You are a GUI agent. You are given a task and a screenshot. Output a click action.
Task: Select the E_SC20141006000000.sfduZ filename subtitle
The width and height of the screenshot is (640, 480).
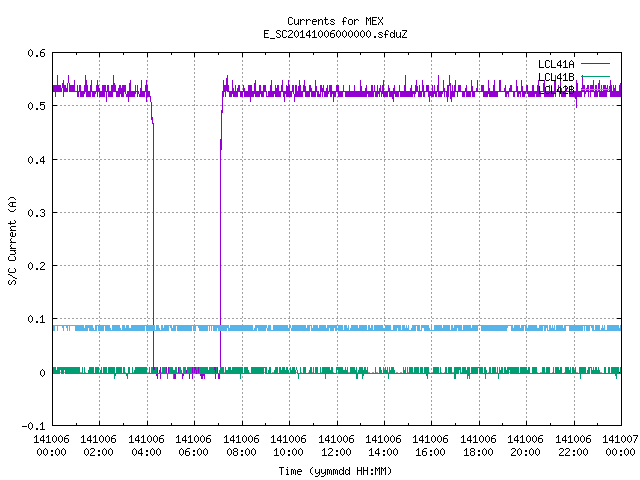click(x=335, y=34)
